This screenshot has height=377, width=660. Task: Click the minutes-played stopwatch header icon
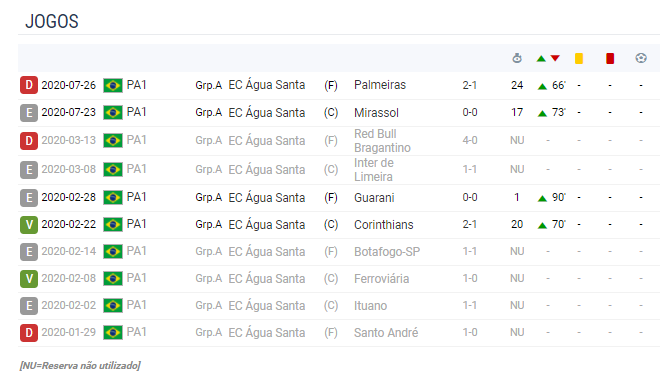tap(517, 58)
